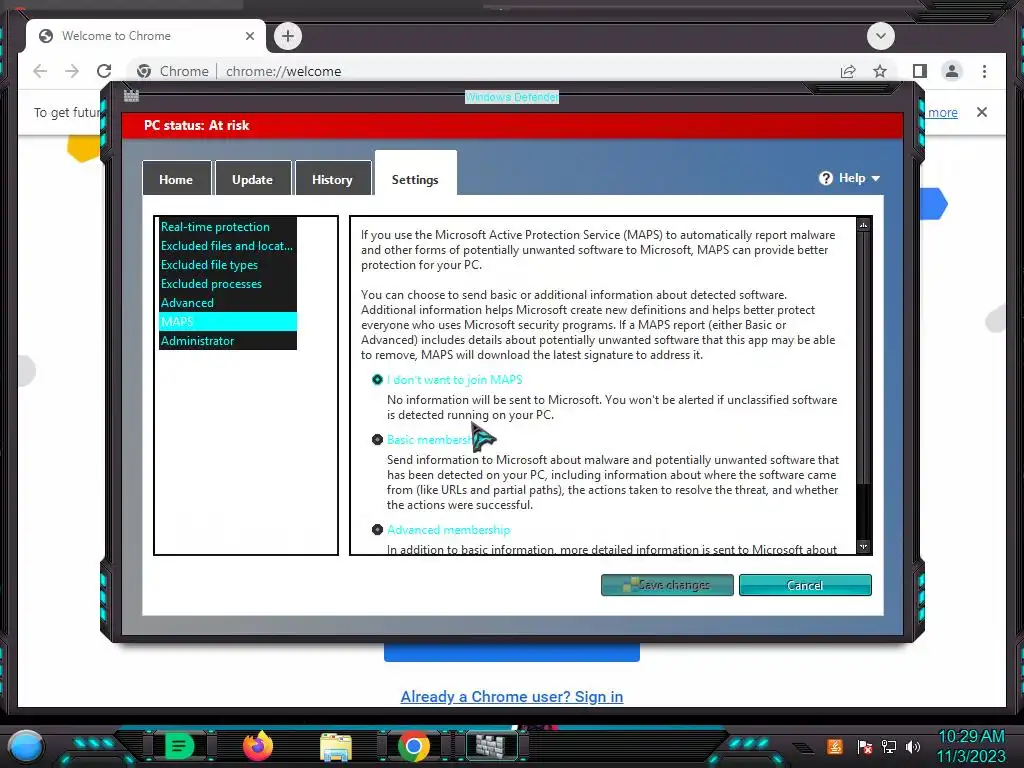This screenshot has height=768, width=1024.
Task: Go back in Chrome
Action: click(x=40, y=71)
